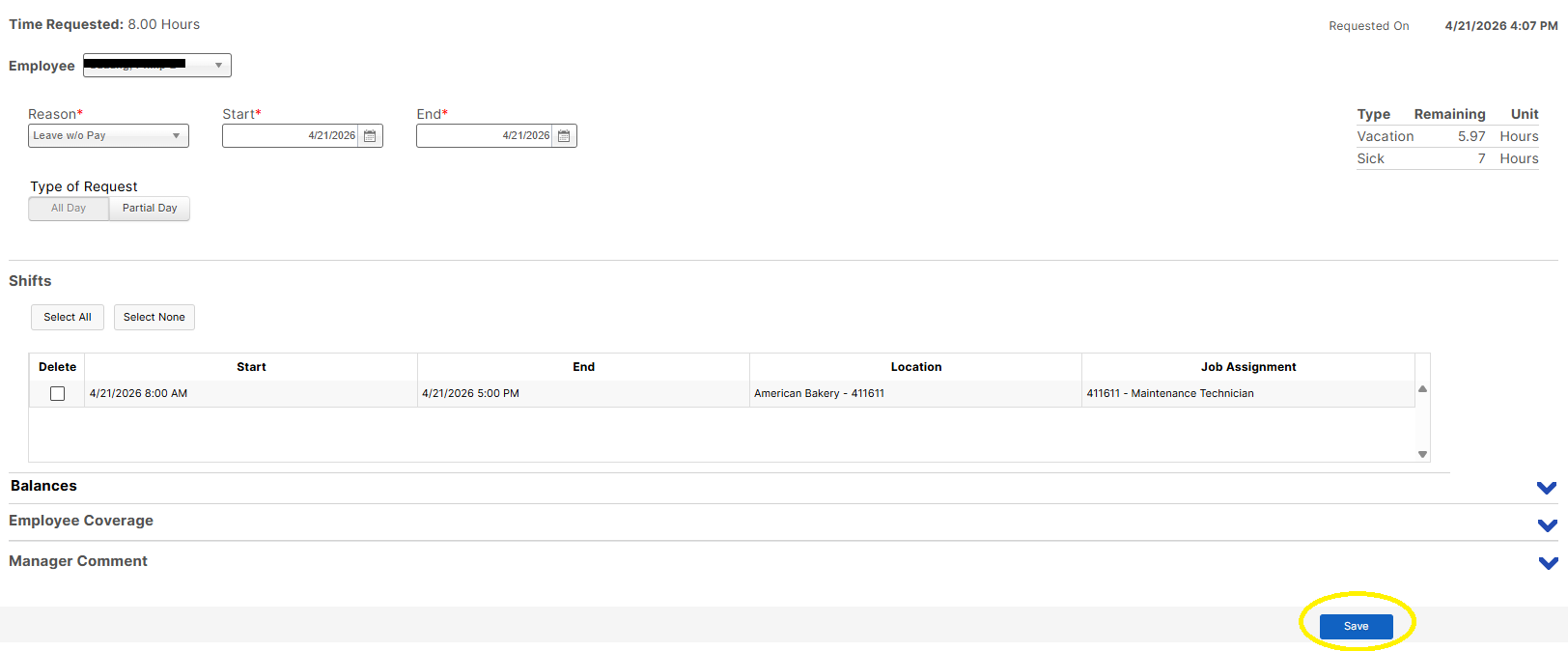The width and height of the screenshot is (1568, 651).
Task: Open the Reason dropdown showing Leave w/o Pay
Action: coord(108,136)
